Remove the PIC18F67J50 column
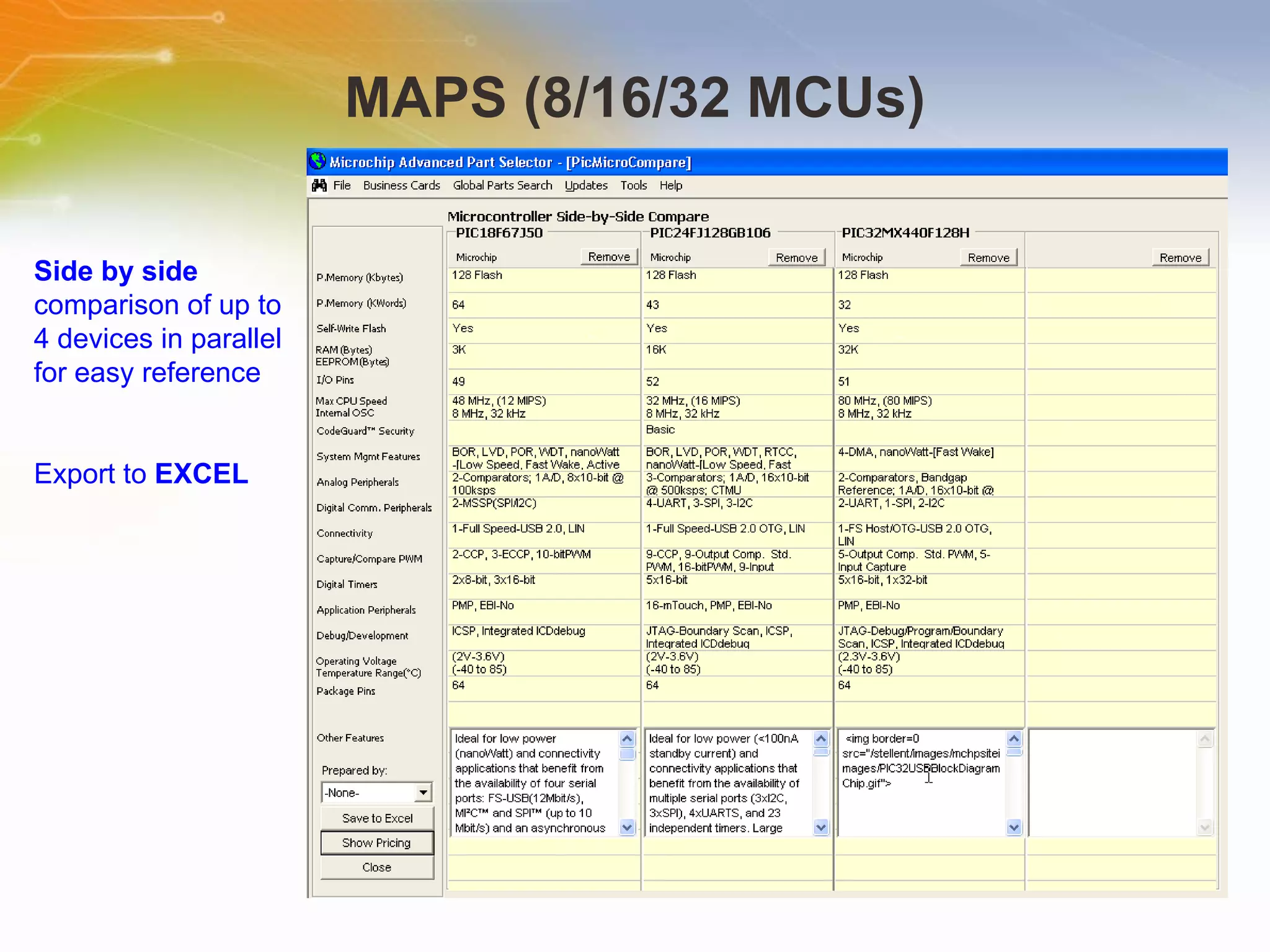The image size is (1270, 952). click(x=609, y=257)
